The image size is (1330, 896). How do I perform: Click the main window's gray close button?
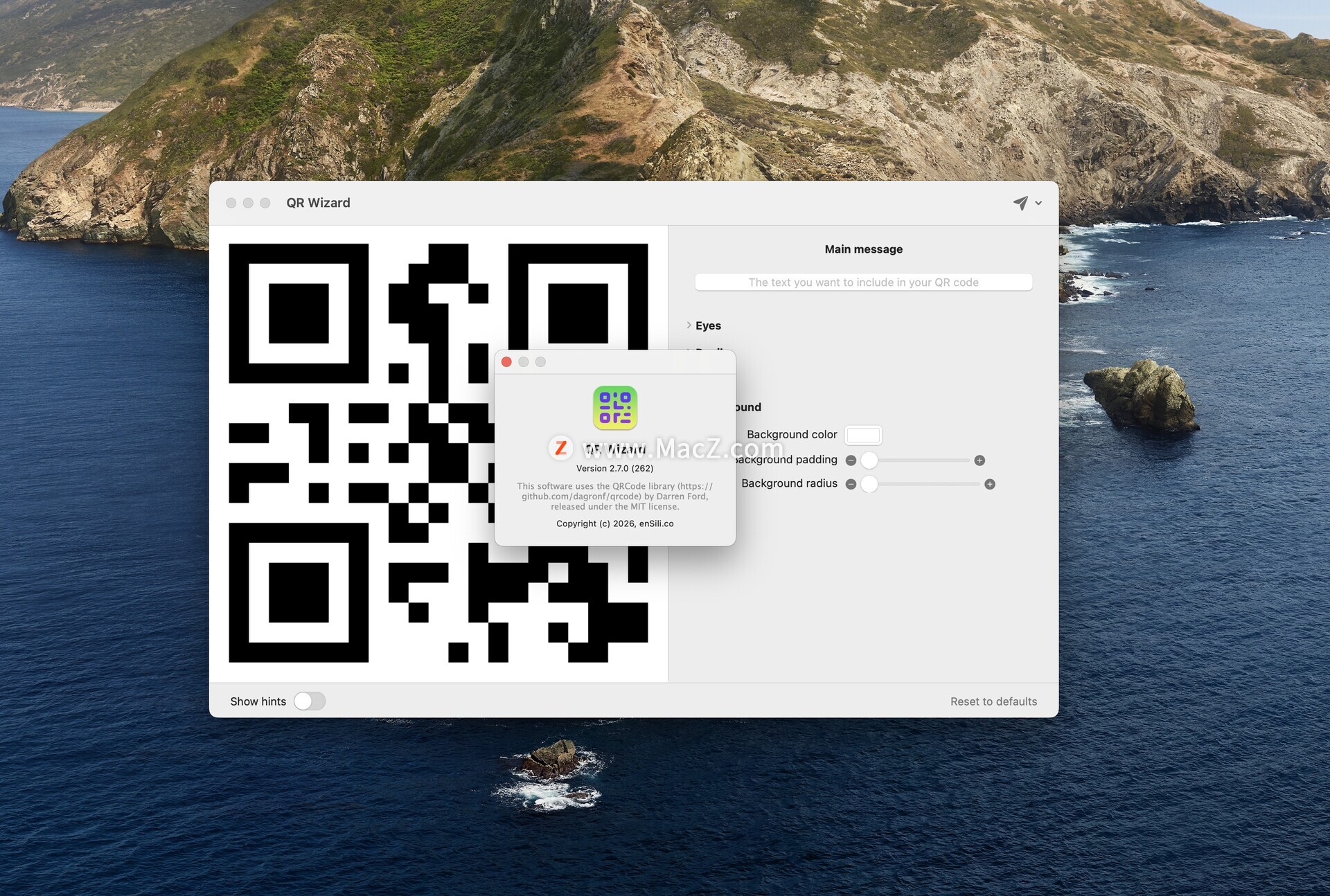tap(231, 203)
